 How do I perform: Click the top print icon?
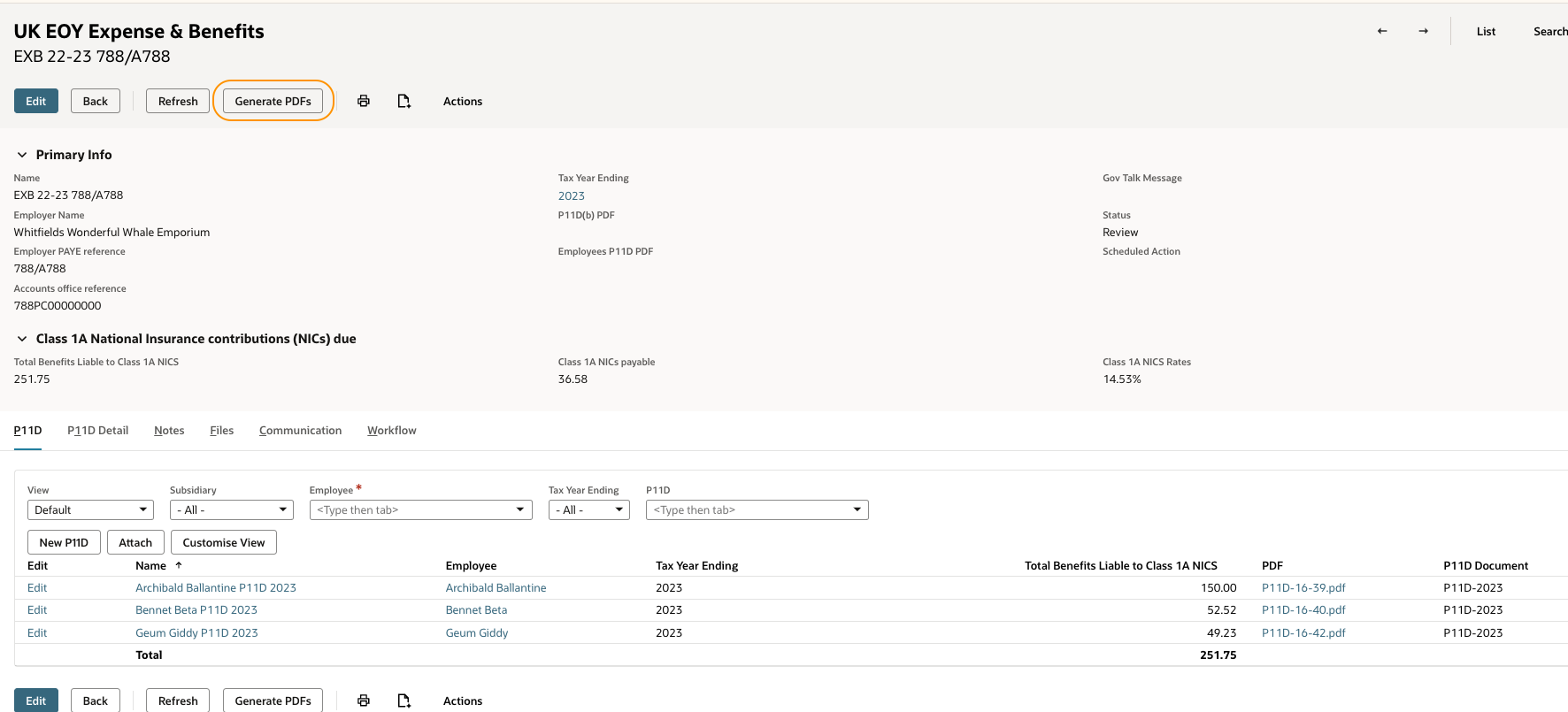363,101
